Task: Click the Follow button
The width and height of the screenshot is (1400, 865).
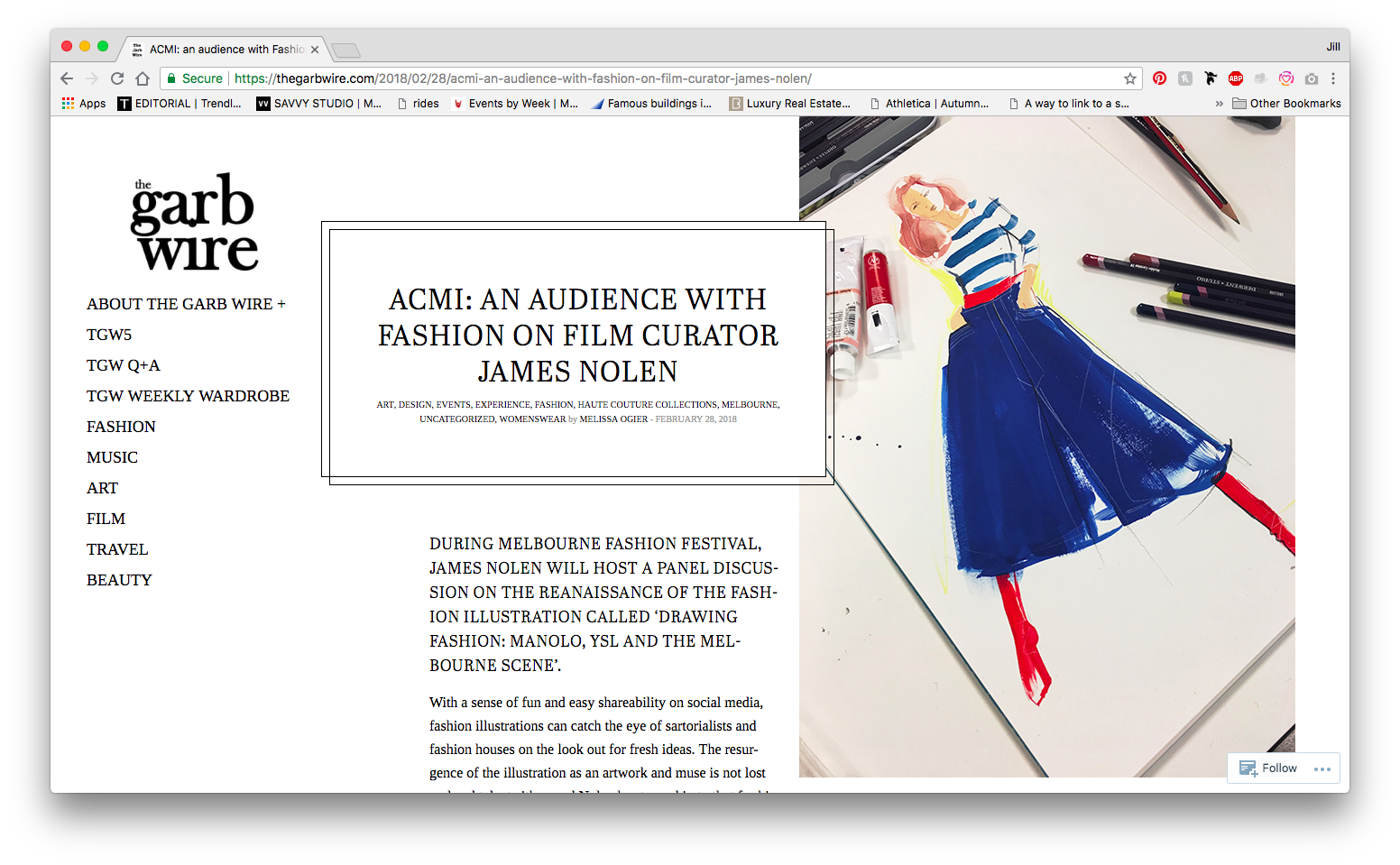Action: tap(1268, 768)
